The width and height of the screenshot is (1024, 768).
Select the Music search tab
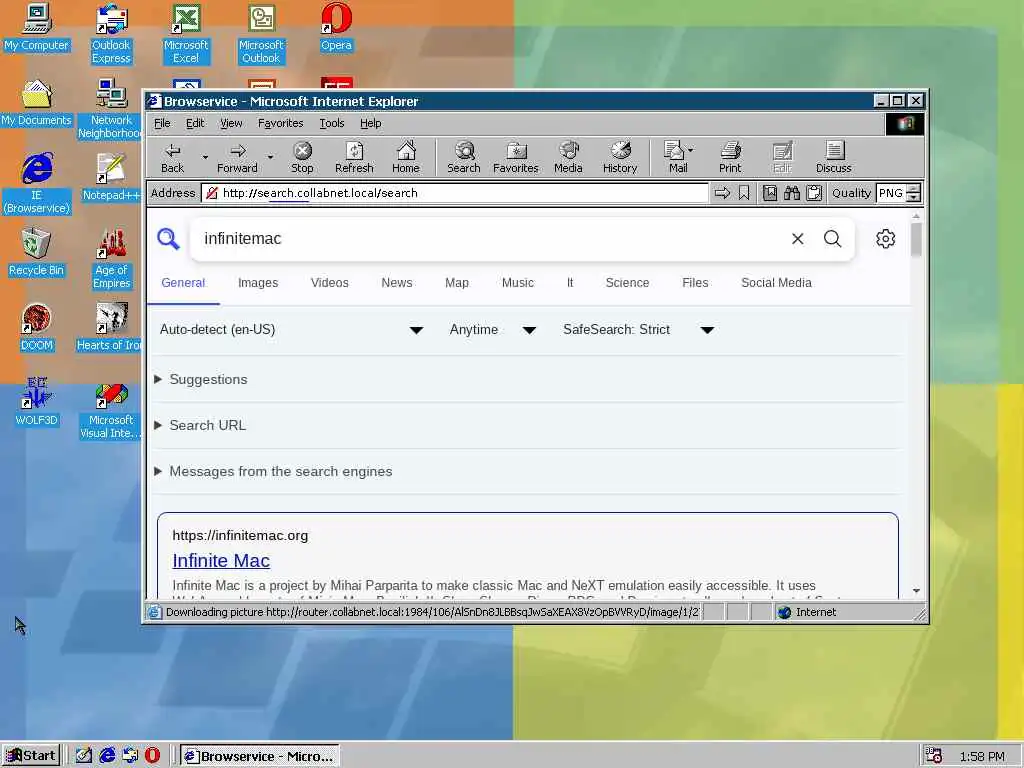517,283
